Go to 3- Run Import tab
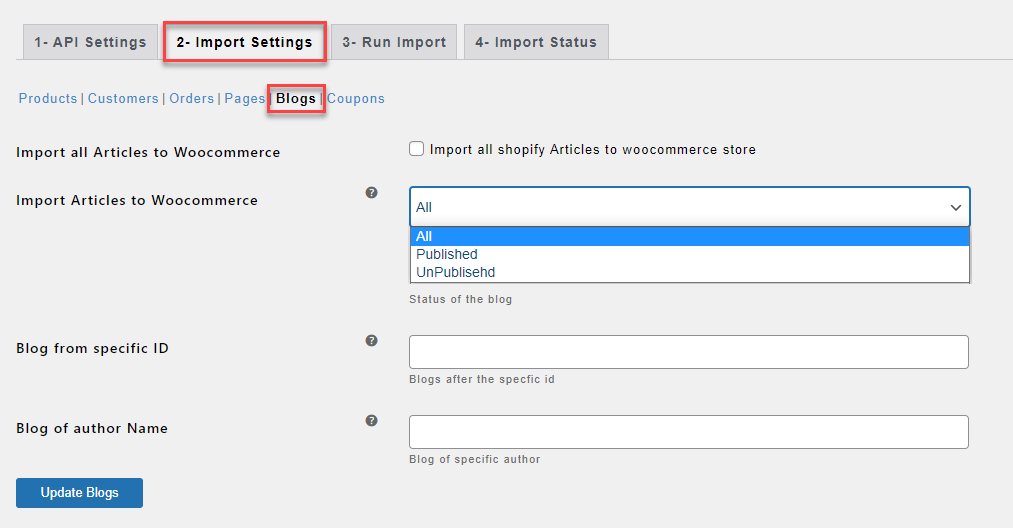1013x528 pixels. [x=394, y=42]
